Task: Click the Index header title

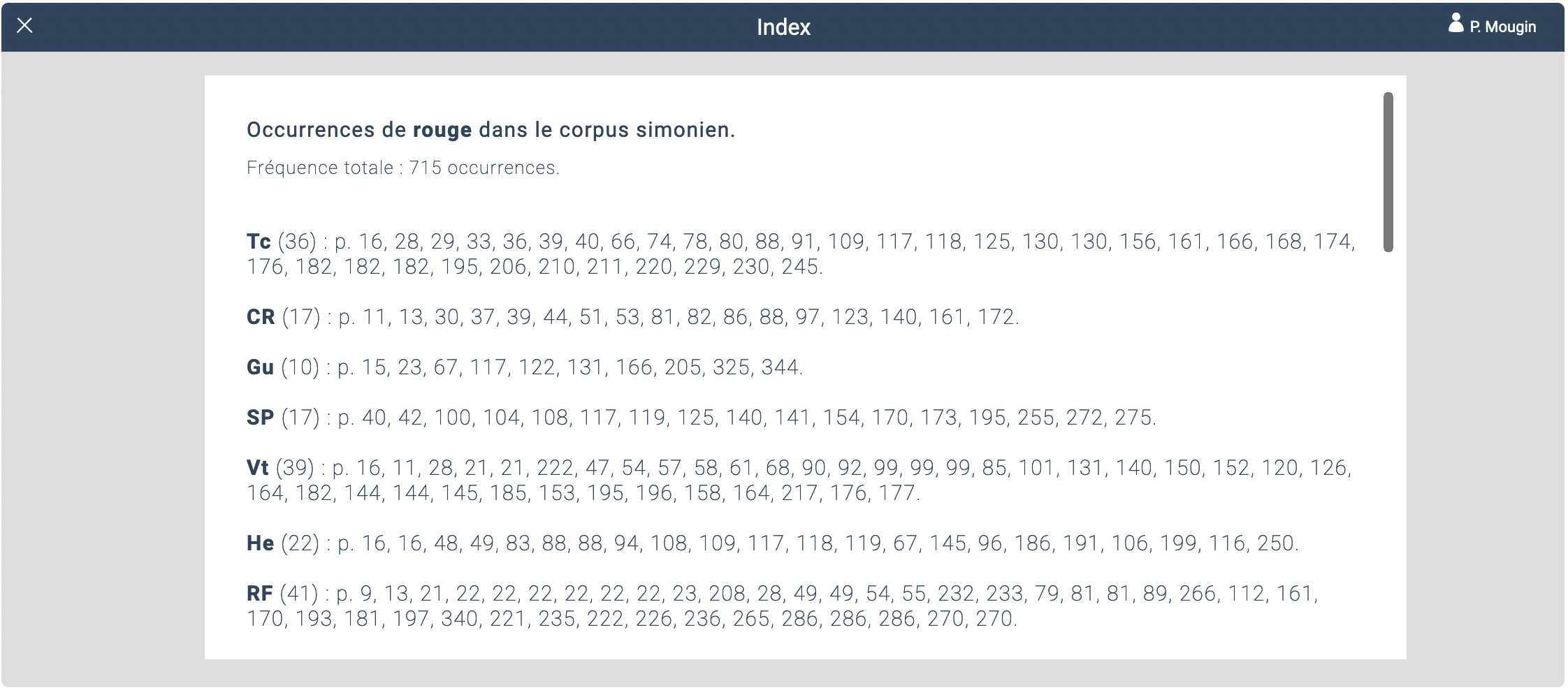Action: (783, 27)
